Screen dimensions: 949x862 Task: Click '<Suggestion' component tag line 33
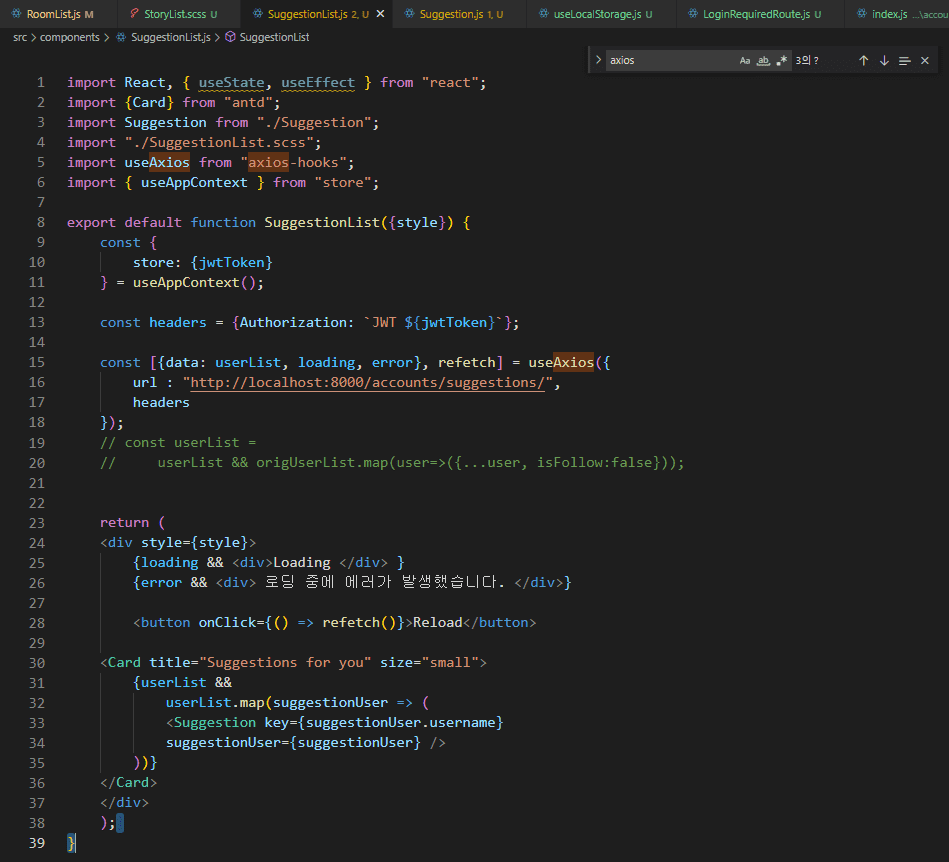[x=211, y=723]
